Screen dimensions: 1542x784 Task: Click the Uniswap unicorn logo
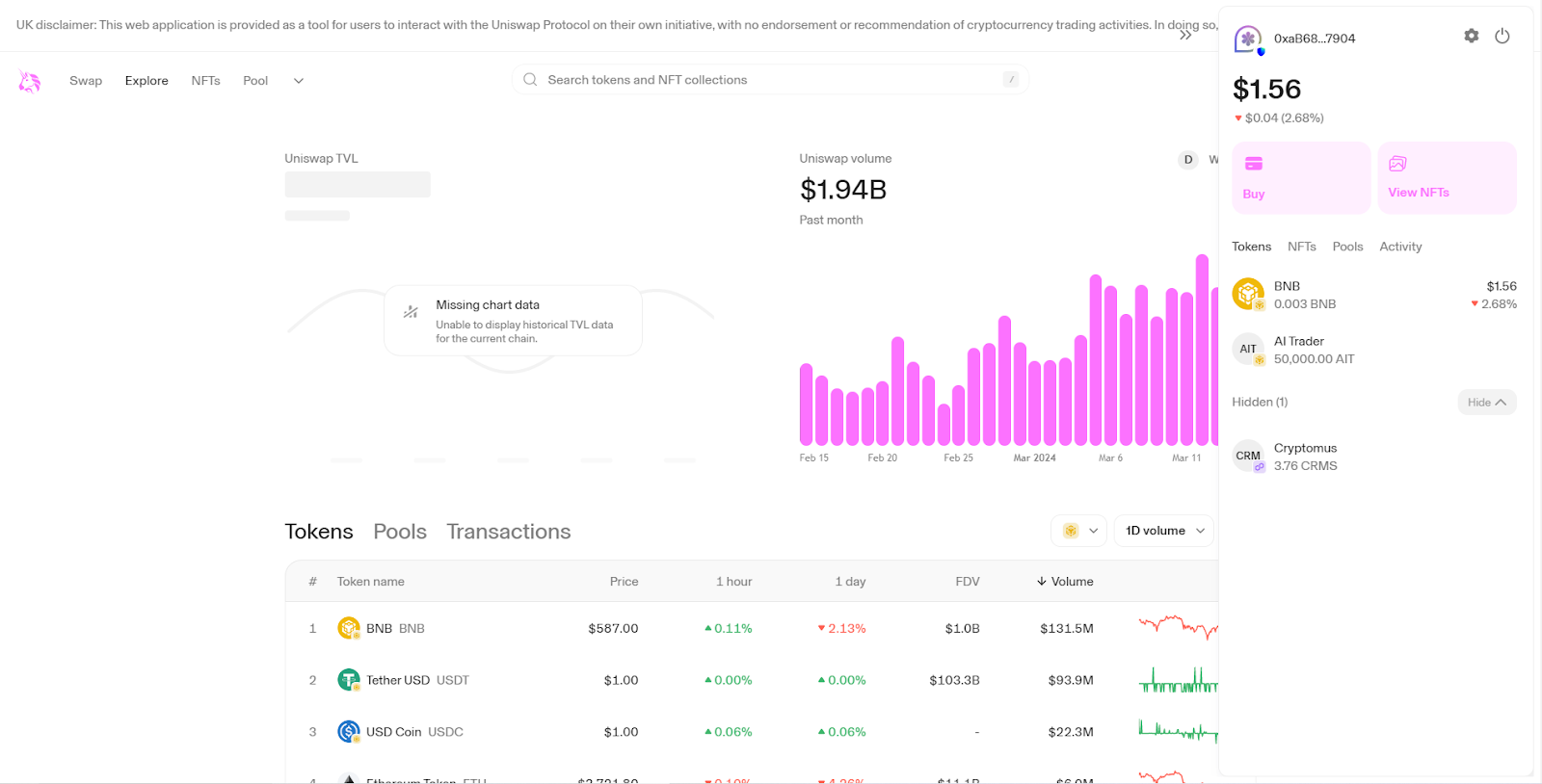tap(30, 81)
